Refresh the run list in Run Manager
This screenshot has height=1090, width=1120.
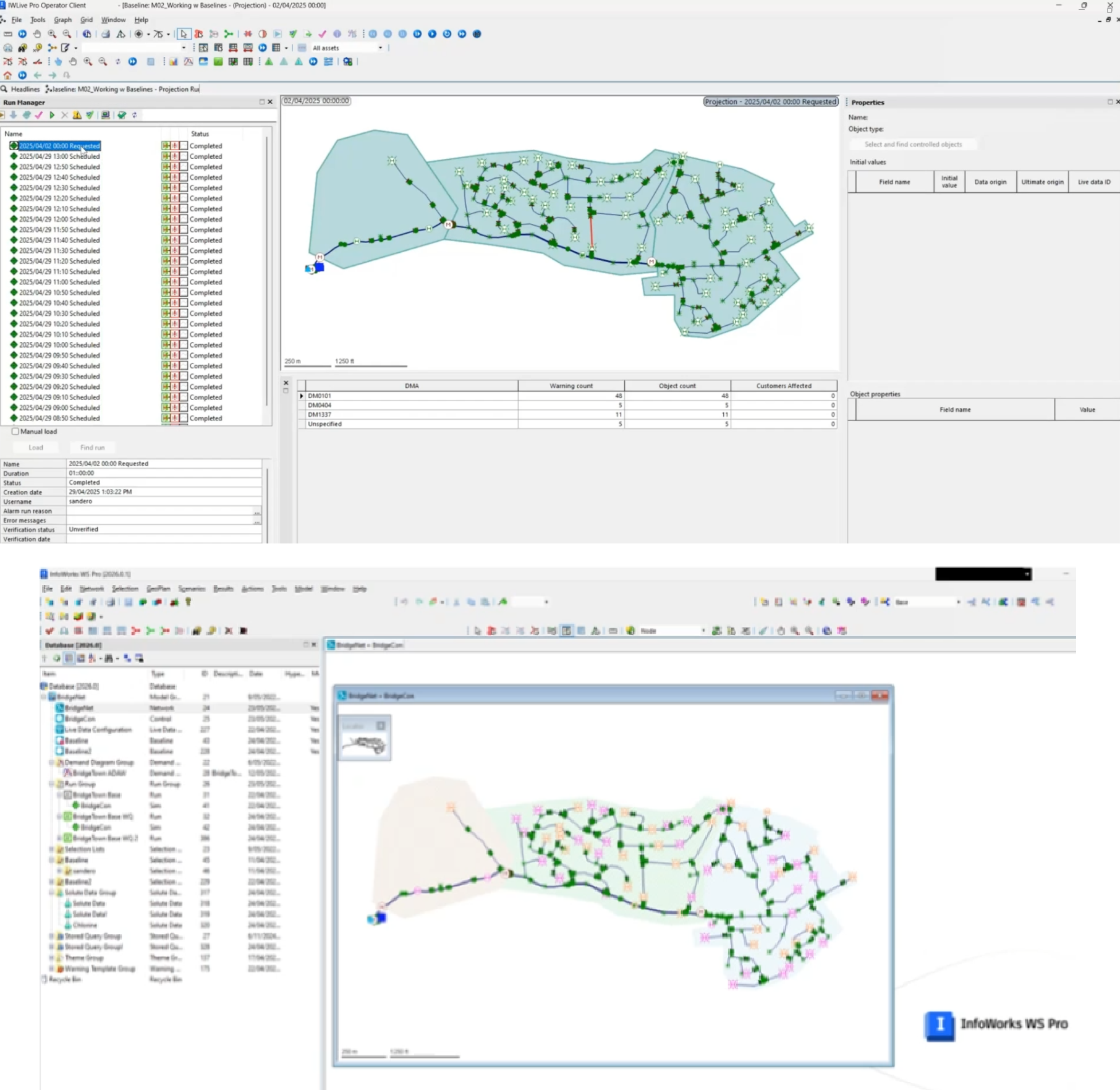(x=134, y=116)
